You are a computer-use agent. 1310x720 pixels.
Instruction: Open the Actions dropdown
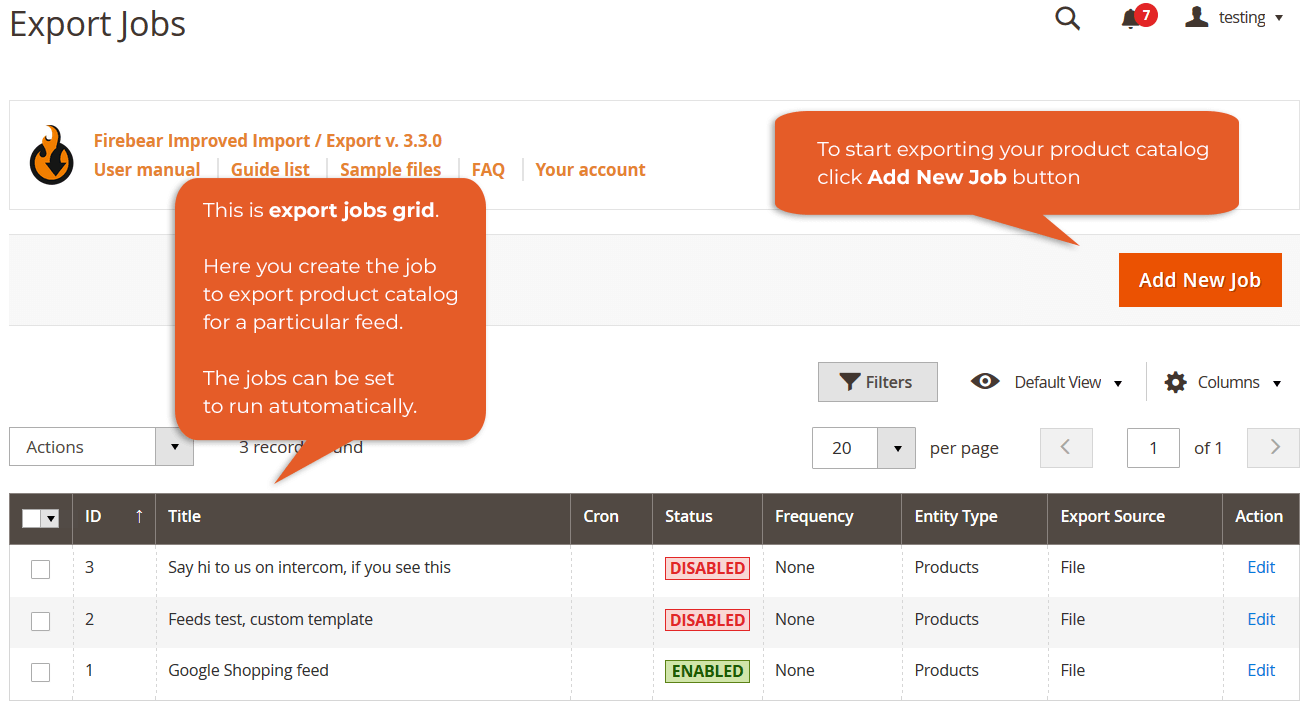(101, 447)
